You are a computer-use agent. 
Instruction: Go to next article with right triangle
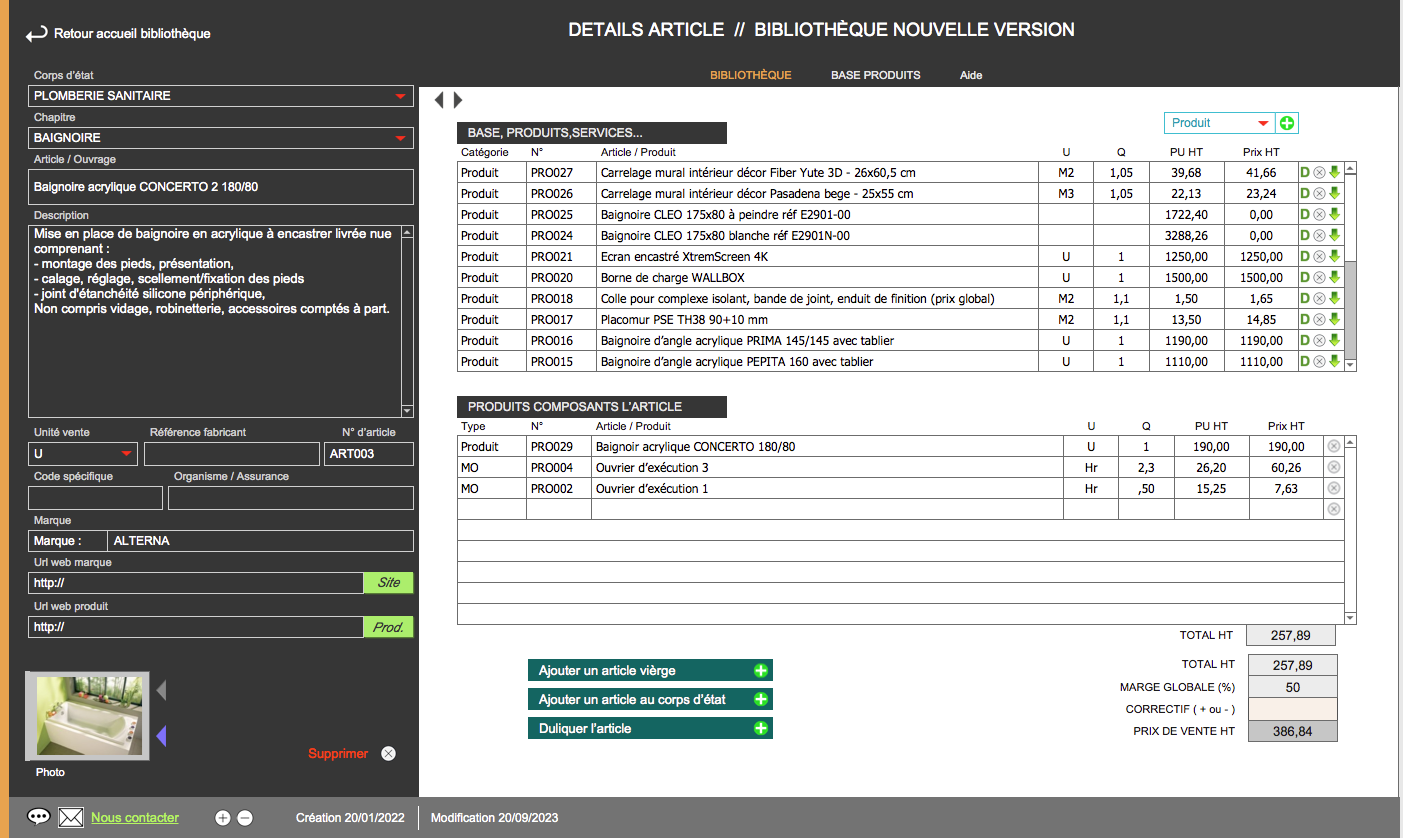pyautogui.click(x=458, y=100)
